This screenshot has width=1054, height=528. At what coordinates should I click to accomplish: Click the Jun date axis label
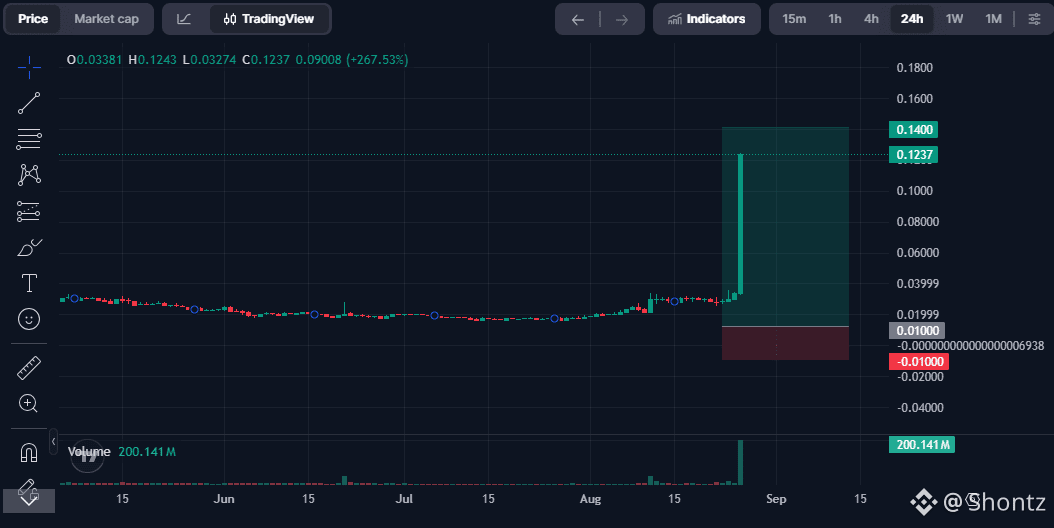224,498
